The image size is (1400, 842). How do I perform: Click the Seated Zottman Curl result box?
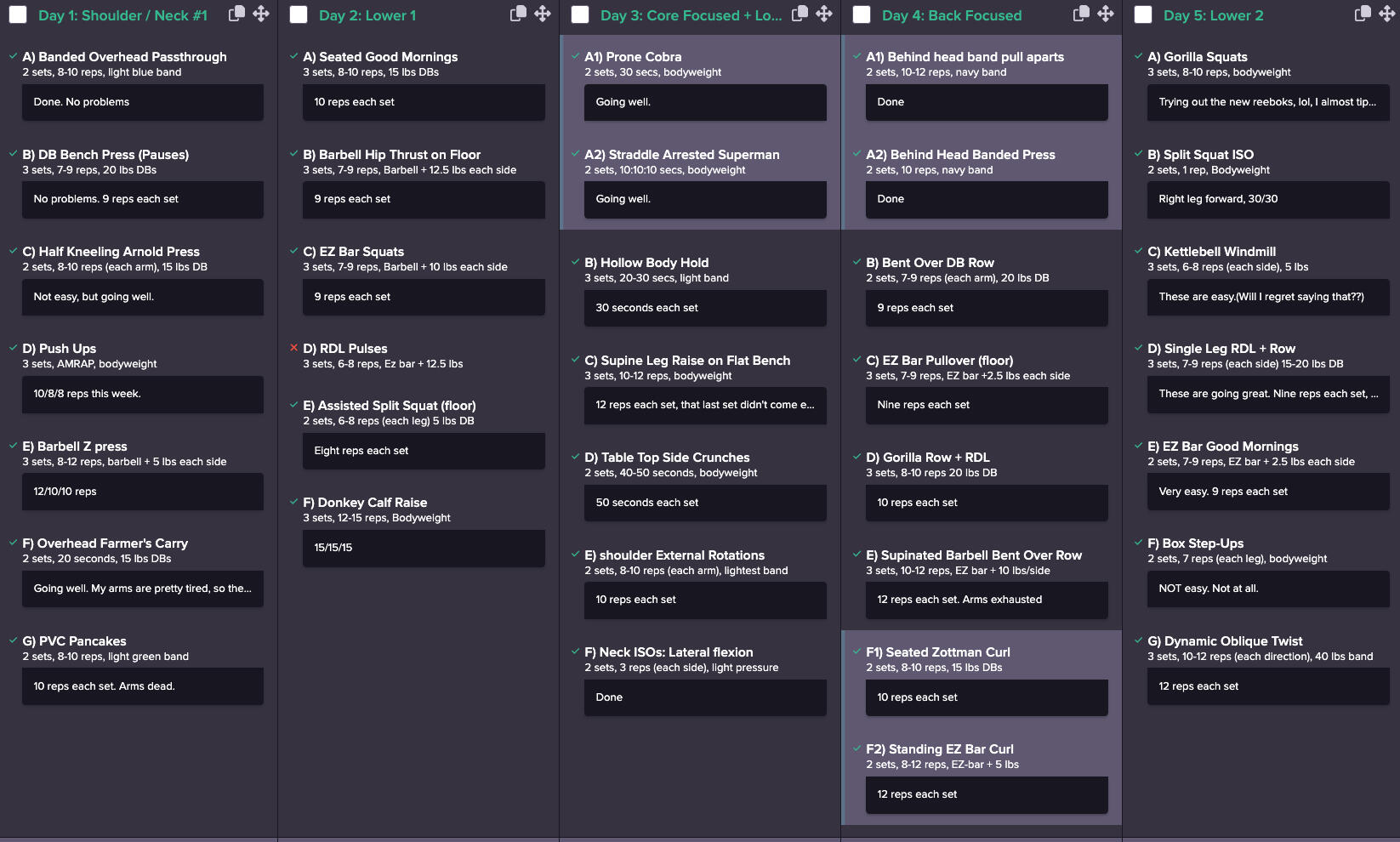pyautogui.click(x=986, y=697)
